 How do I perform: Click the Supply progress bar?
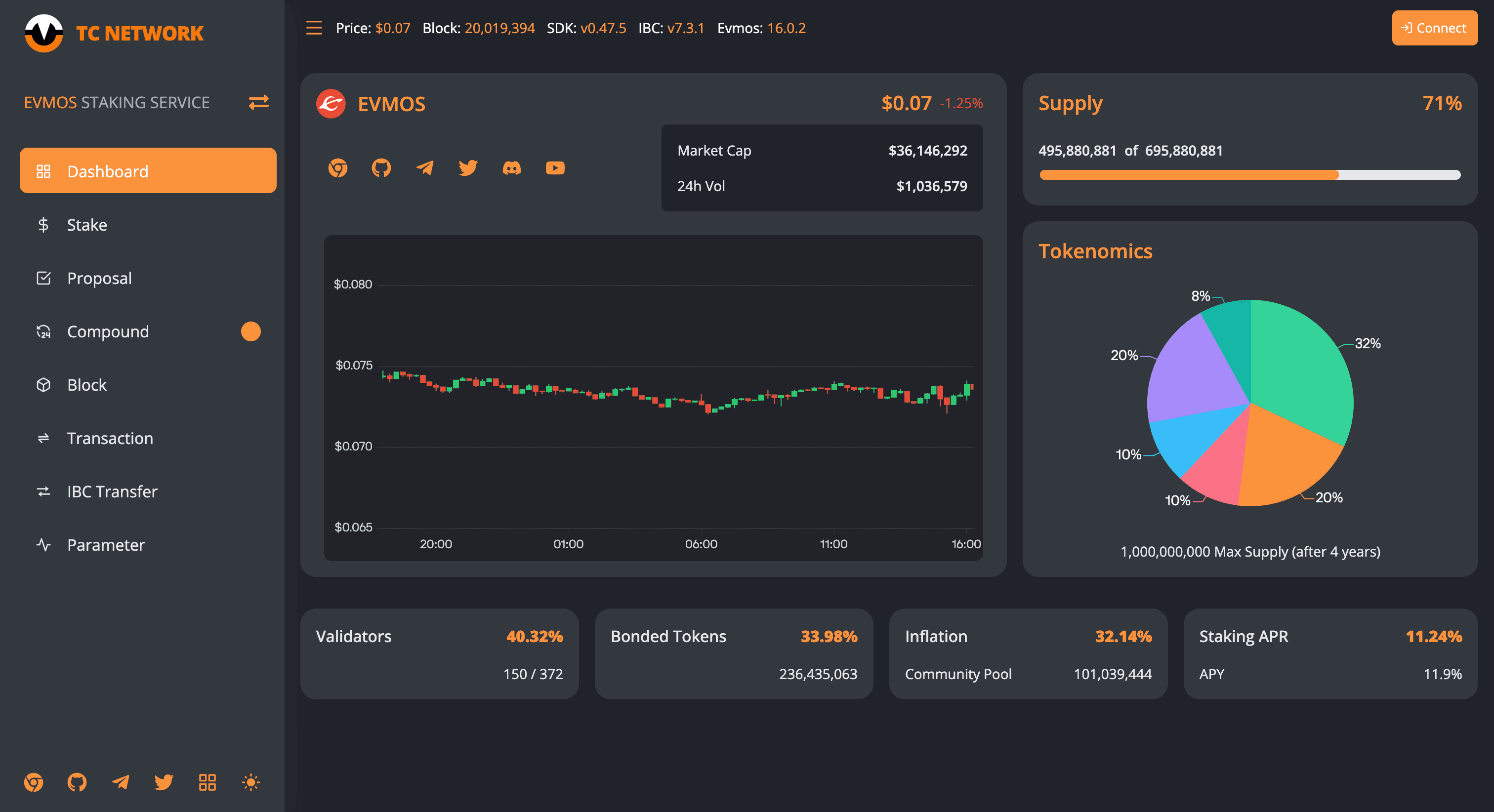[x=1250, y=174]
